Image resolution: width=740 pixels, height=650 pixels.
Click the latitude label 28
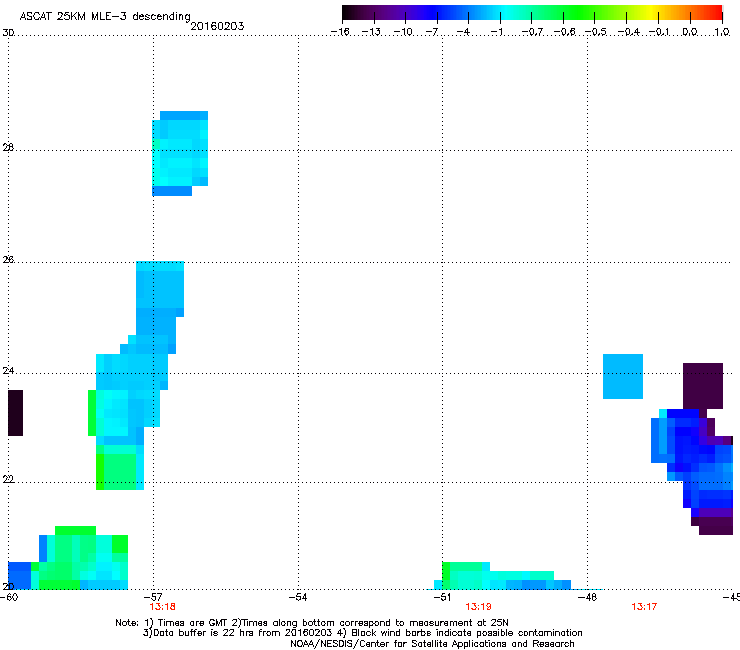pyautogui.click(x=8, y=148)
